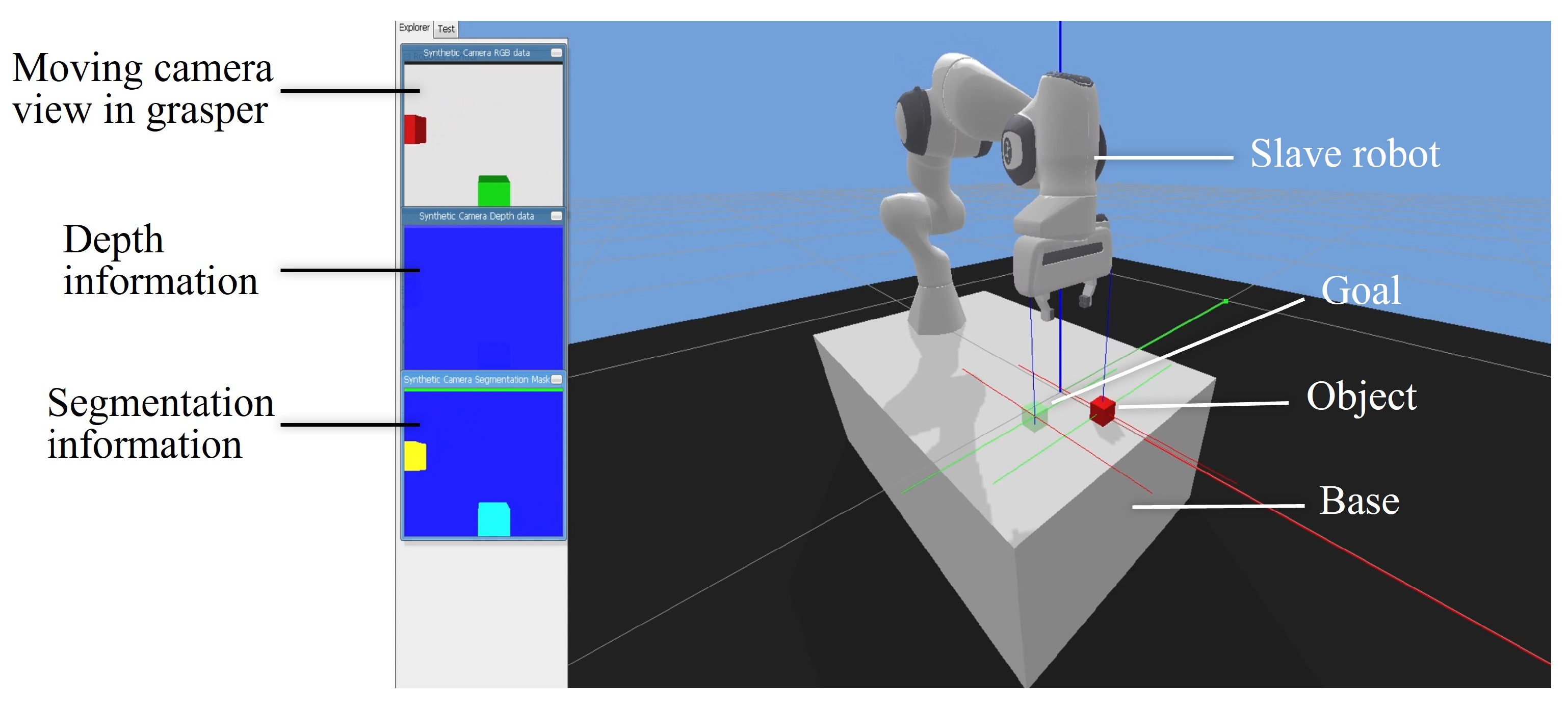Collapse the Synthetic Camera RGB data window
1568x707 pixels.
[556, 53]
